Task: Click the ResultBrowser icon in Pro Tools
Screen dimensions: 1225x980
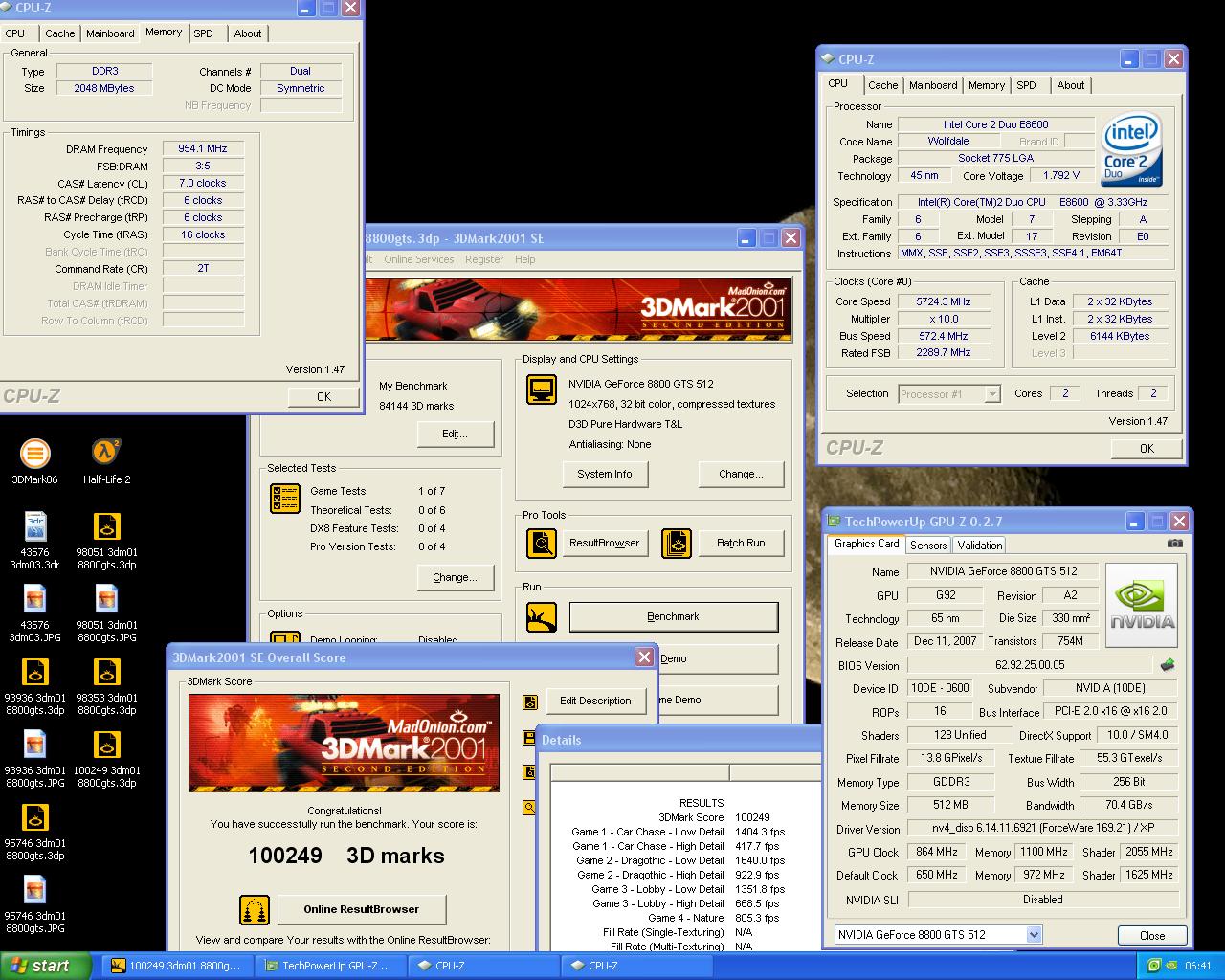Action: point(542,543)
